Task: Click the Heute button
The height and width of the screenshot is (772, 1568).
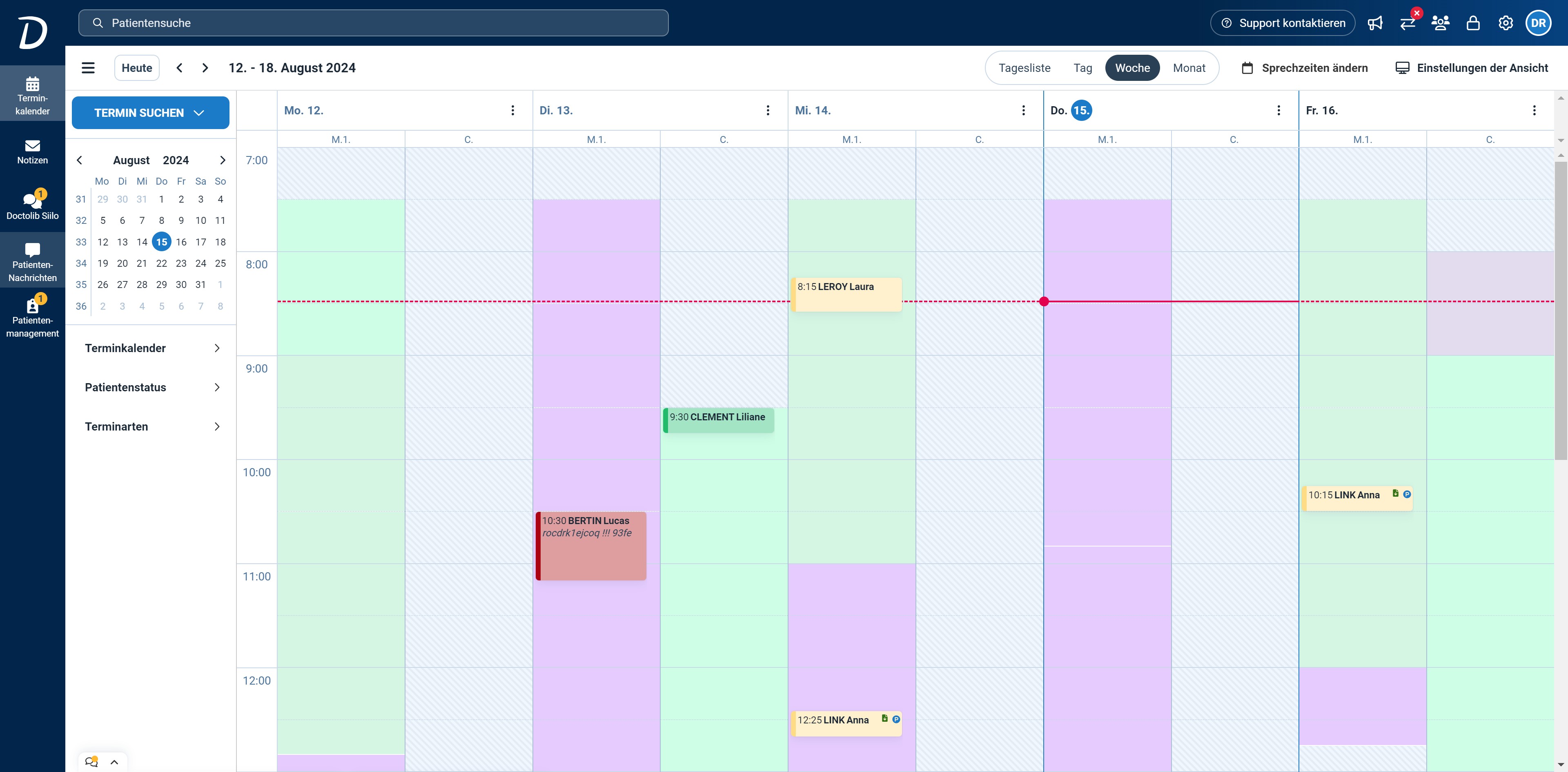Action: [137, 67]
